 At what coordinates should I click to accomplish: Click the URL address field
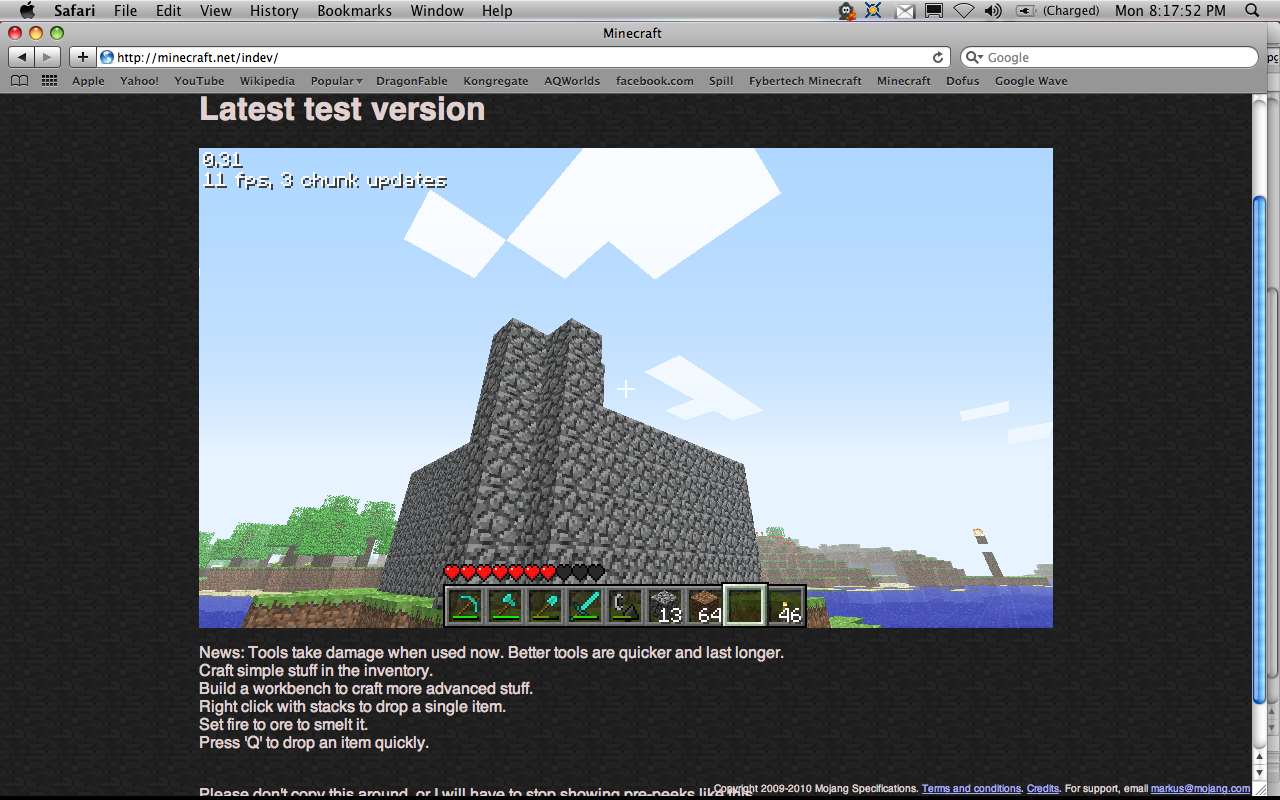[523, 57]
